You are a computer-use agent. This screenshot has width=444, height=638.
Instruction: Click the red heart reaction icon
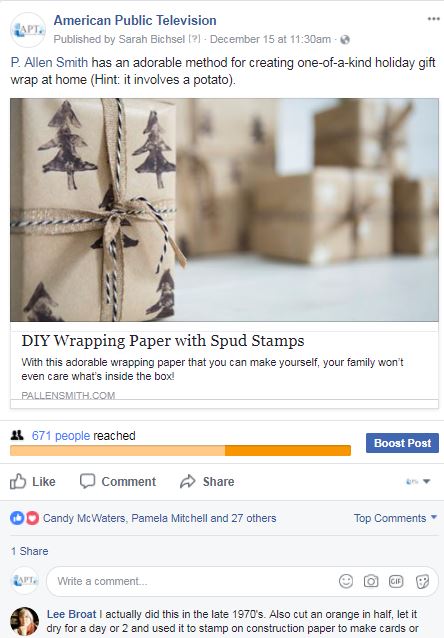point(32,518)
